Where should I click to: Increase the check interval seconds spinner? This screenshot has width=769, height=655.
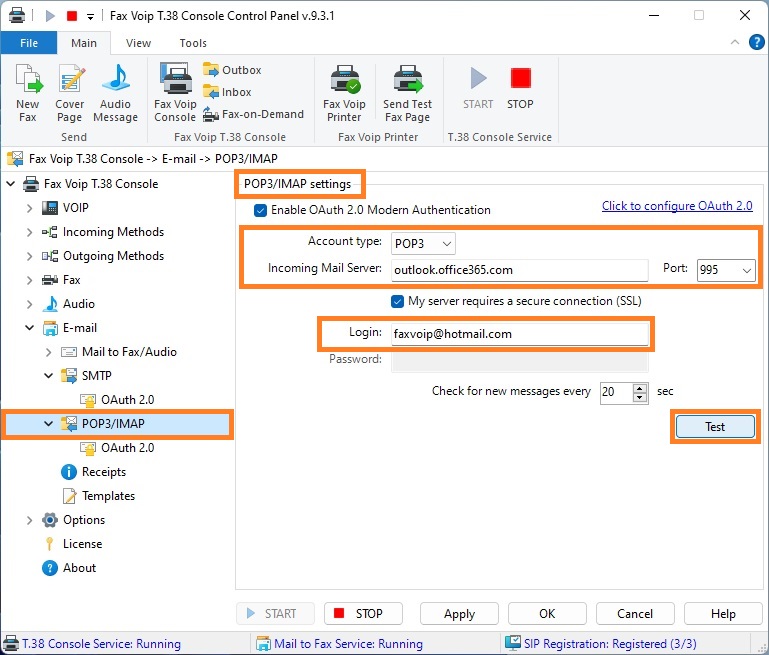pos(640,388)
